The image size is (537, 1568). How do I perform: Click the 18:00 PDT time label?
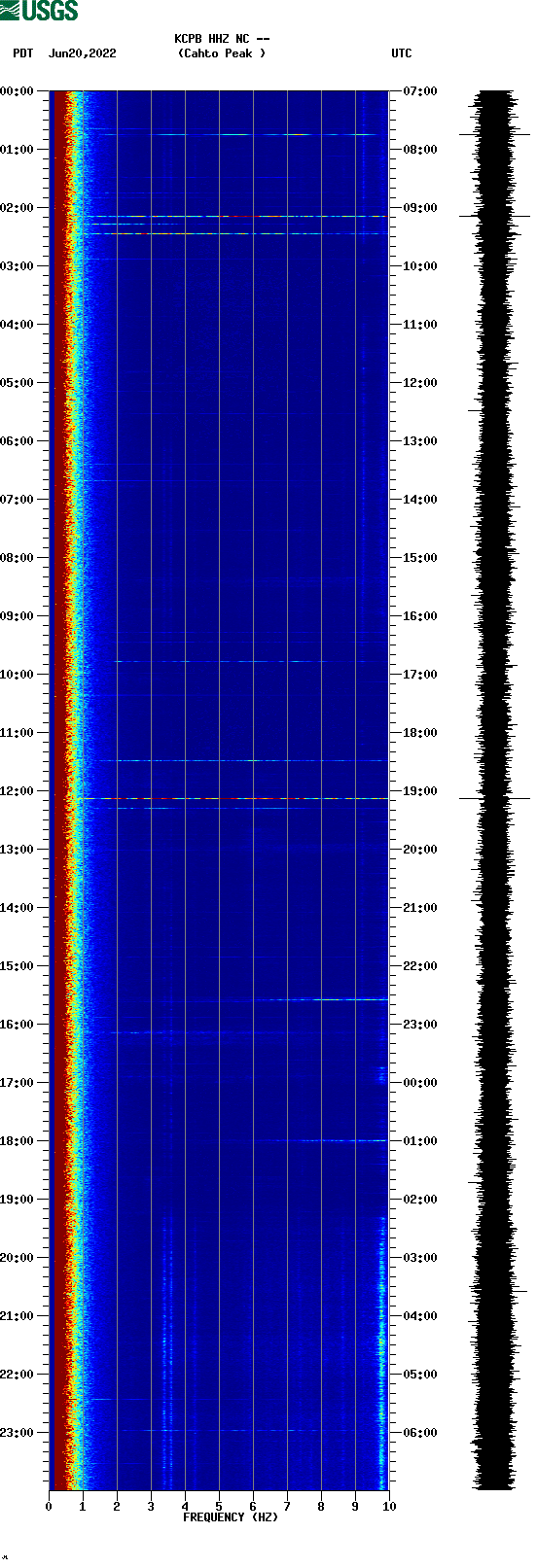pos(17,1141)
